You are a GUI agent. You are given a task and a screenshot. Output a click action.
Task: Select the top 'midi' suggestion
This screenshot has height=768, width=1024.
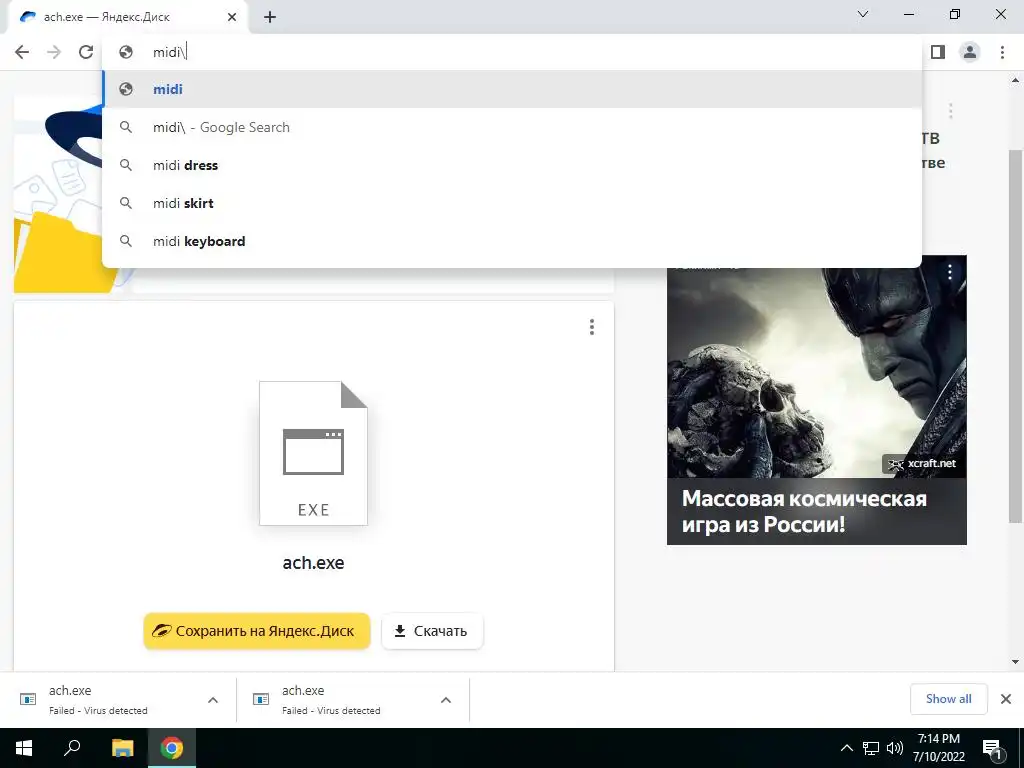[512, 89]
